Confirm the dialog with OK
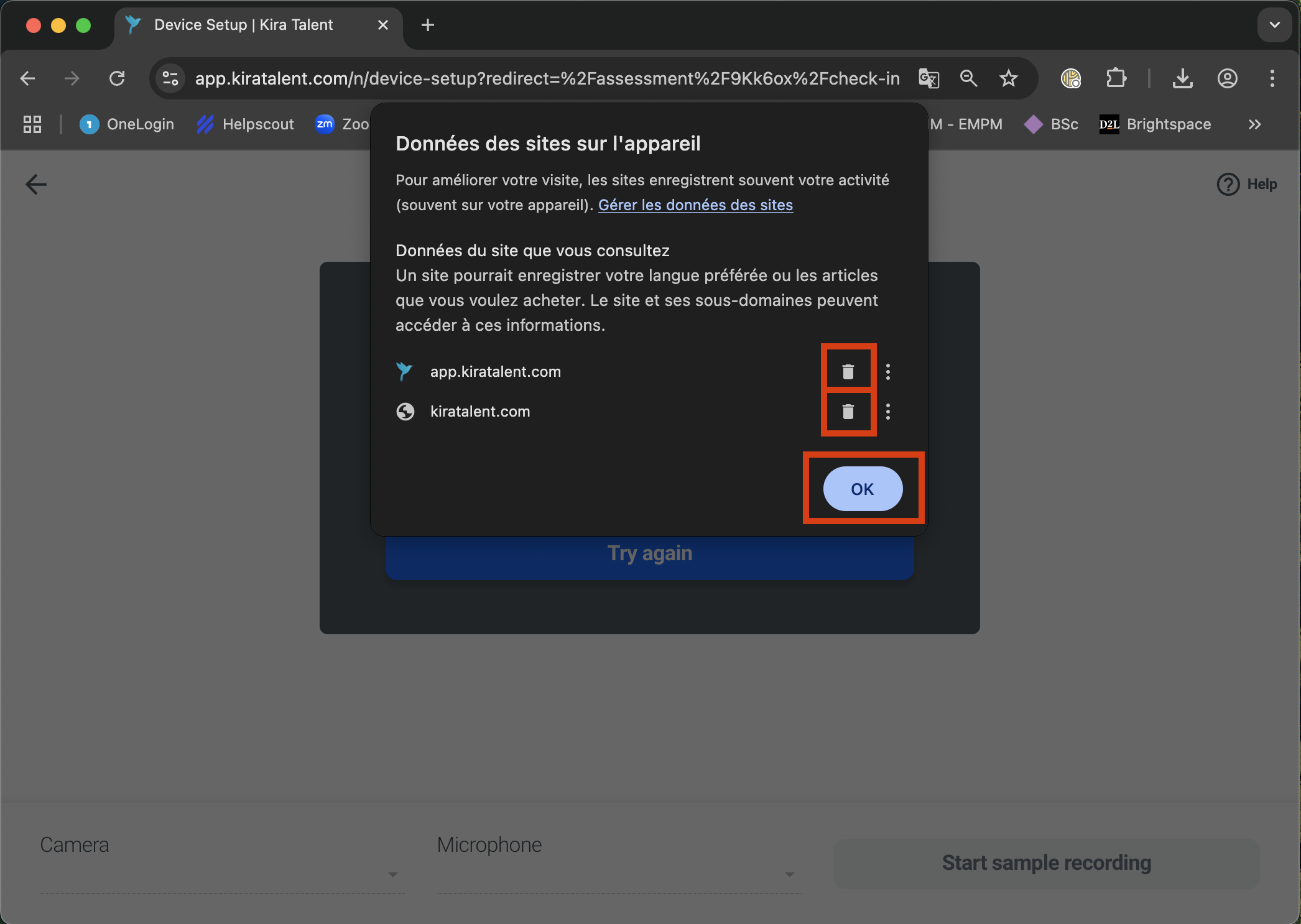 (862, 489)
